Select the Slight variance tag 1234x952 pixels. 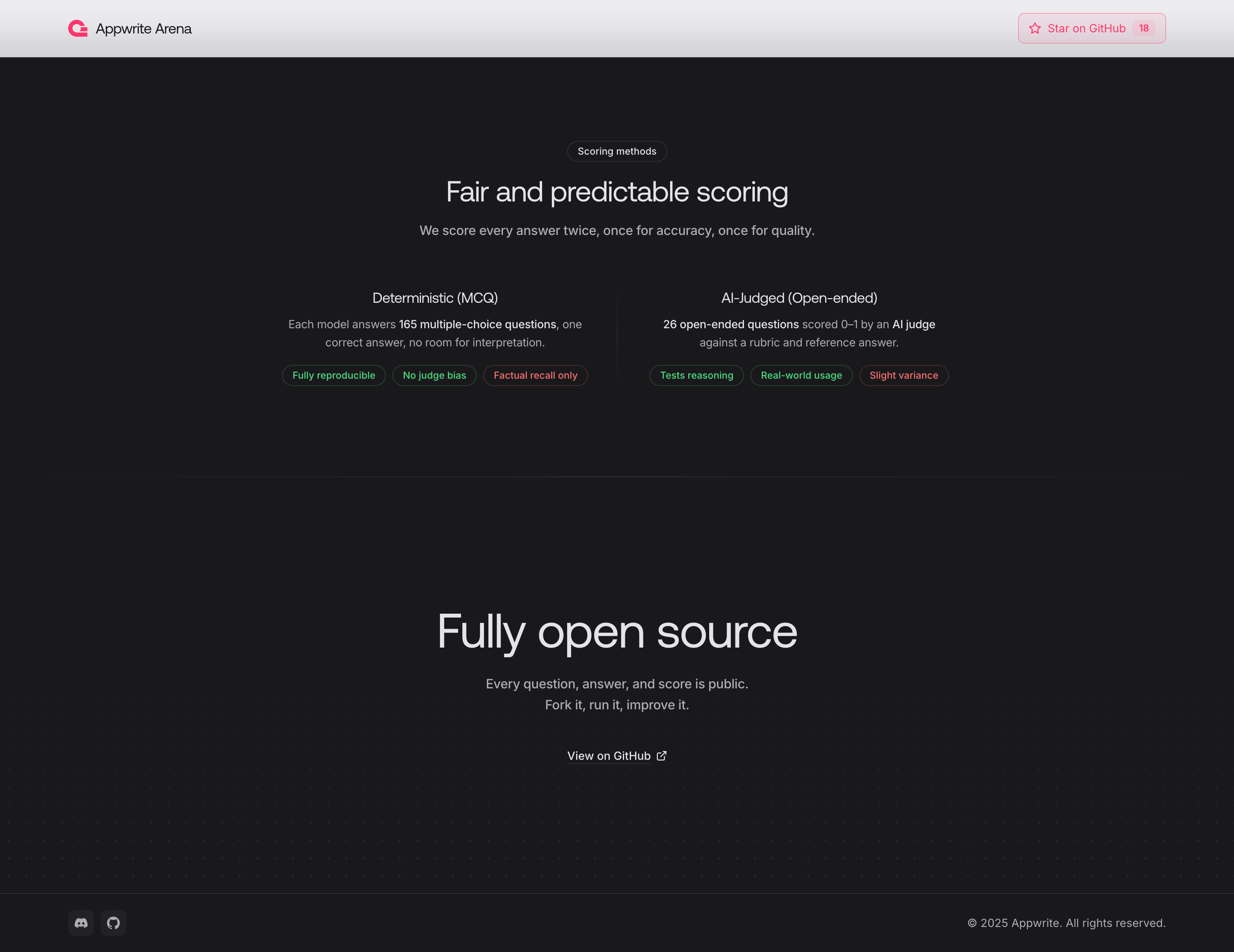[903, 375]
